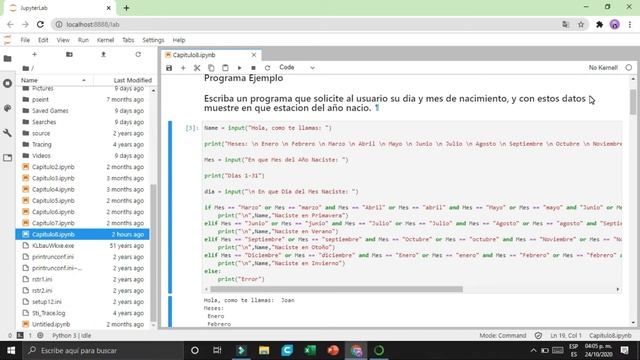Save the notebook with the disk icon

click(169, 68)
